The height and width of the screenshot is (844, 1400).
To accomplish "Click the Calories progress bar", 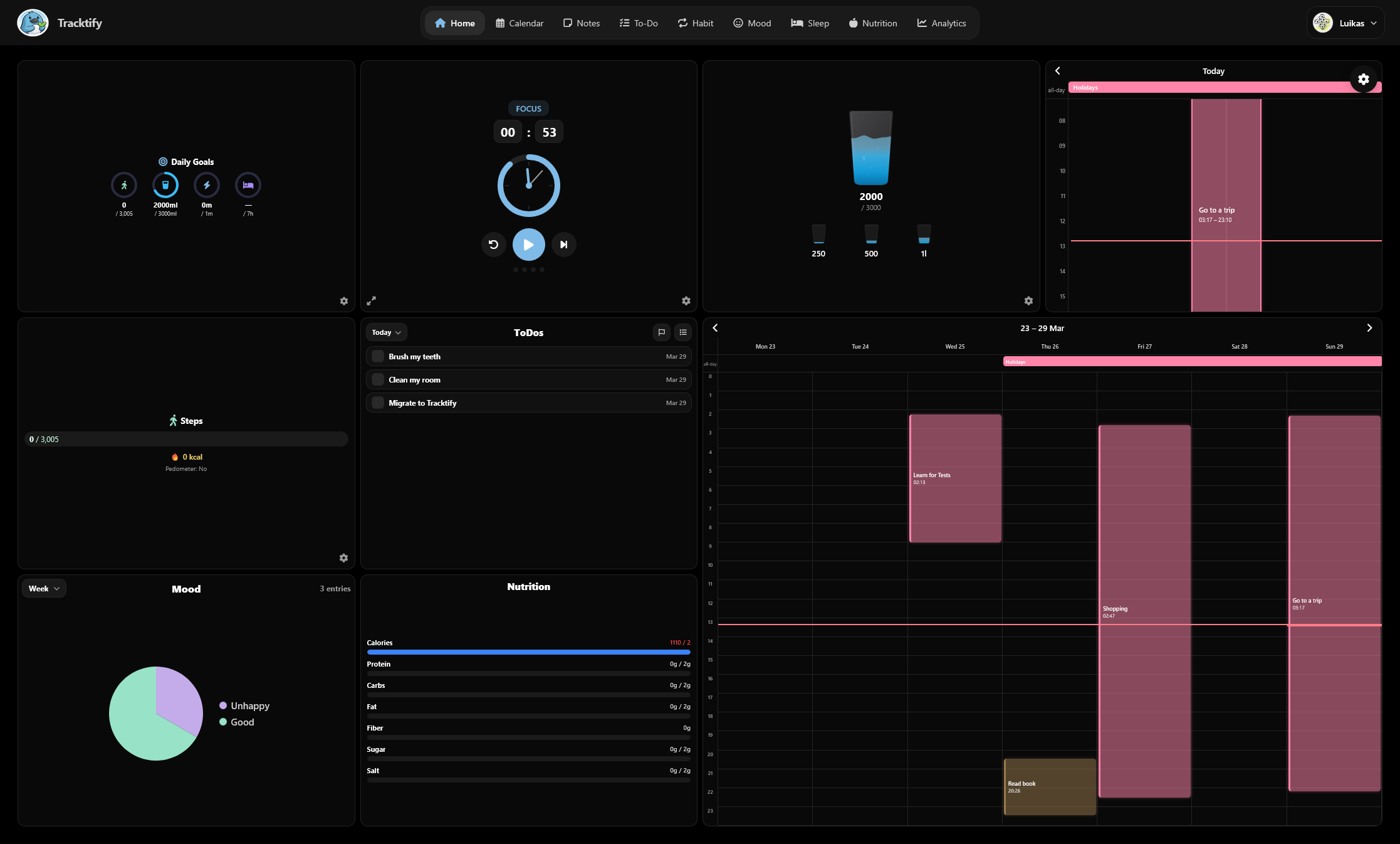I will pyautogui.click(x=529, y=652).
